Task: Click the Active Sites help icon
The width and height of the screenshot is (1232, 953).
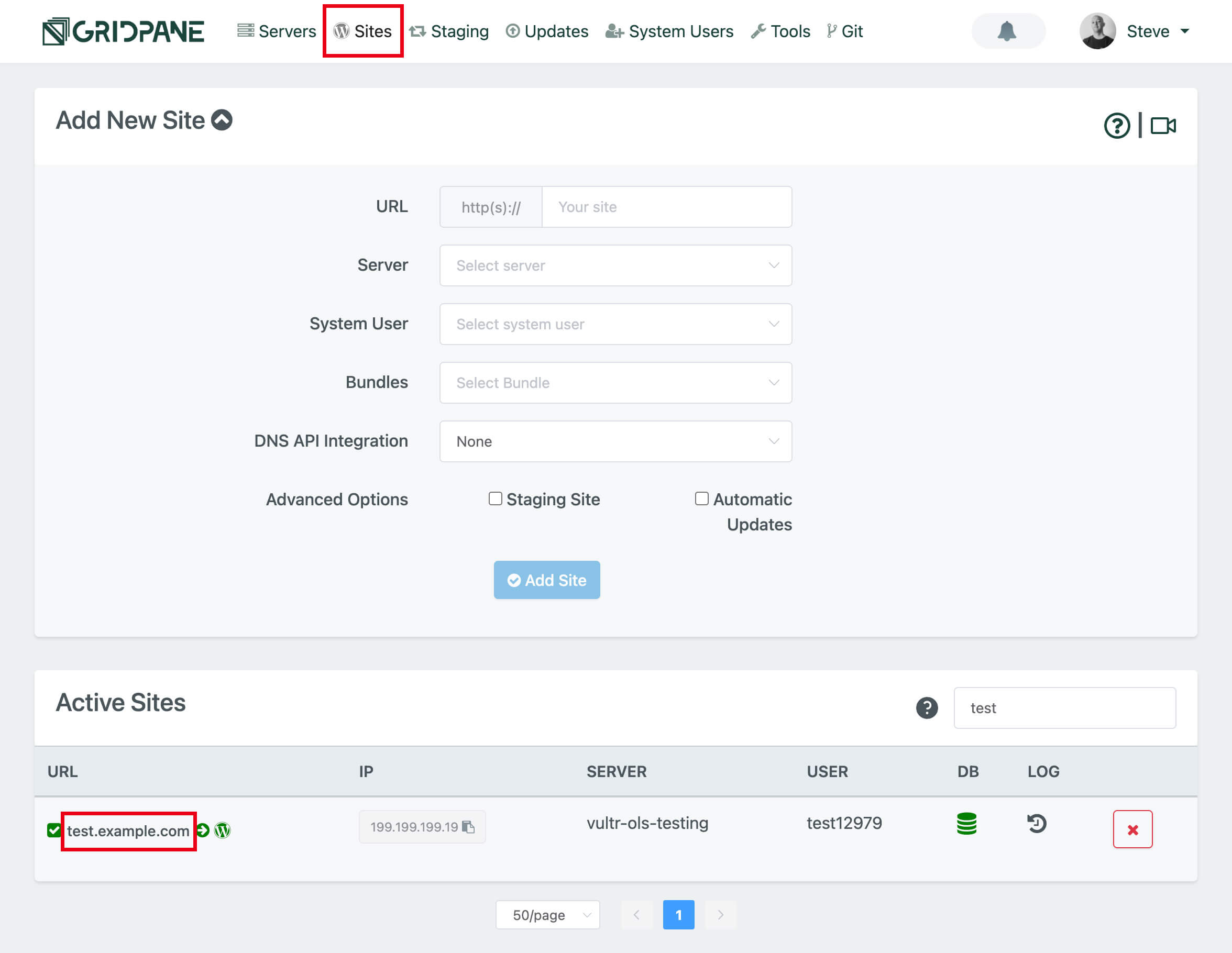Action: click(926, 708)
